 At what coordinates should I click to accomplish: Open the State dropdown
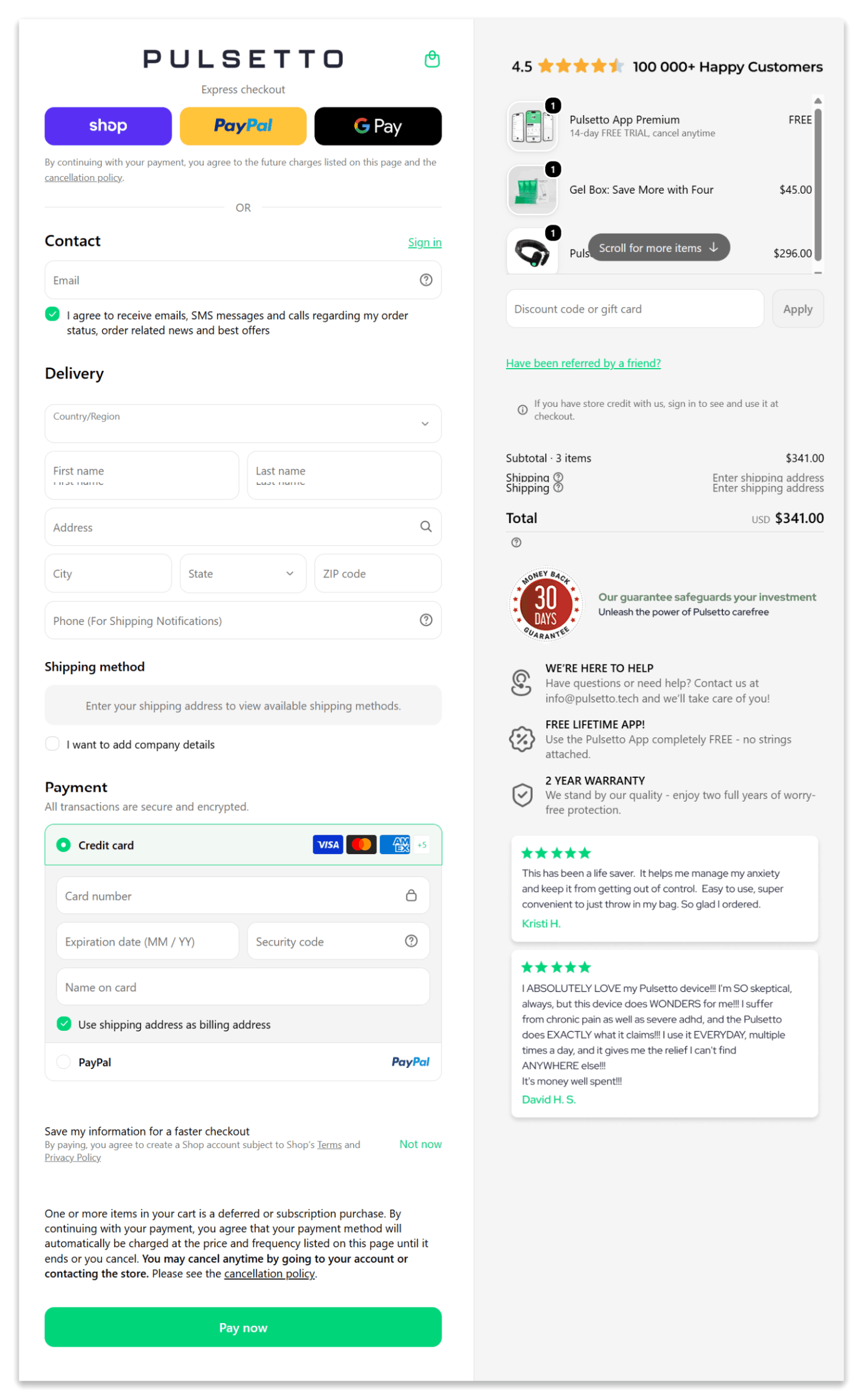click(243, 573)
